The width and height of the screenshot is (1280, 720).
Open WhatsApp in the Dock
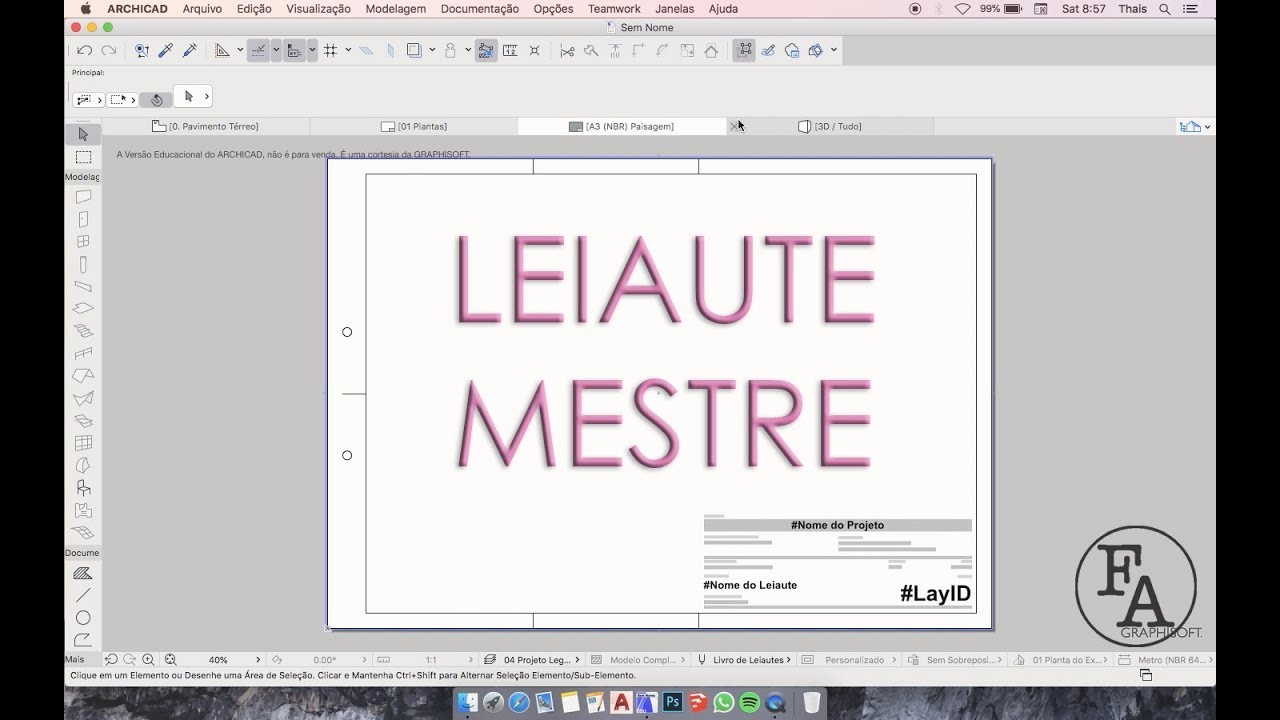[x=724, y=702]
